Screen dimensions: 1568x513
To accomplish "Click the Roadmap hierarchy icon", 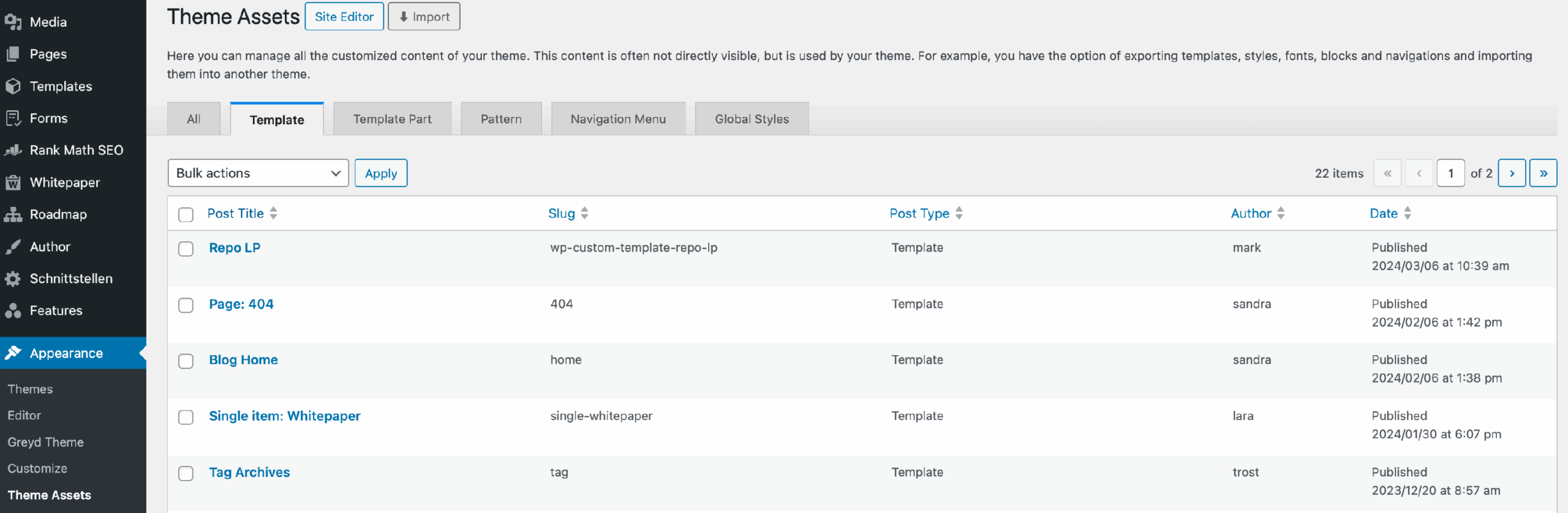I will pyautogui.click(x=13, y=214).
